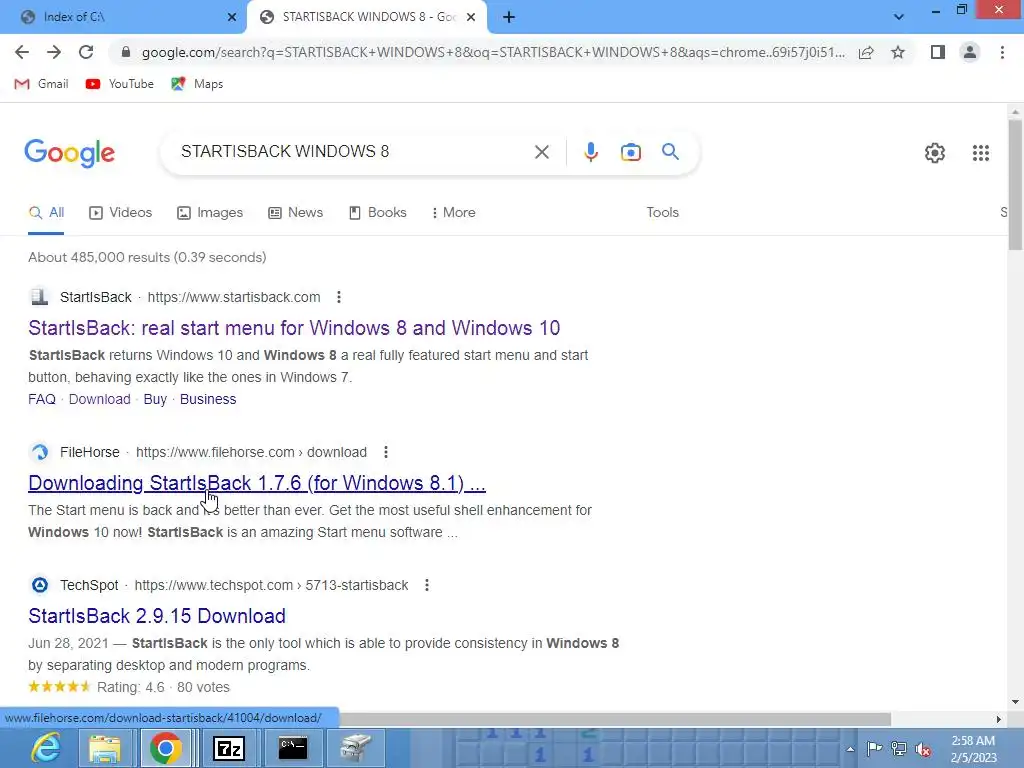The width and height of the screenshot is (1024, 768).
Task: Open Chrome's three-dot menu
Action: coord(1002,52)
